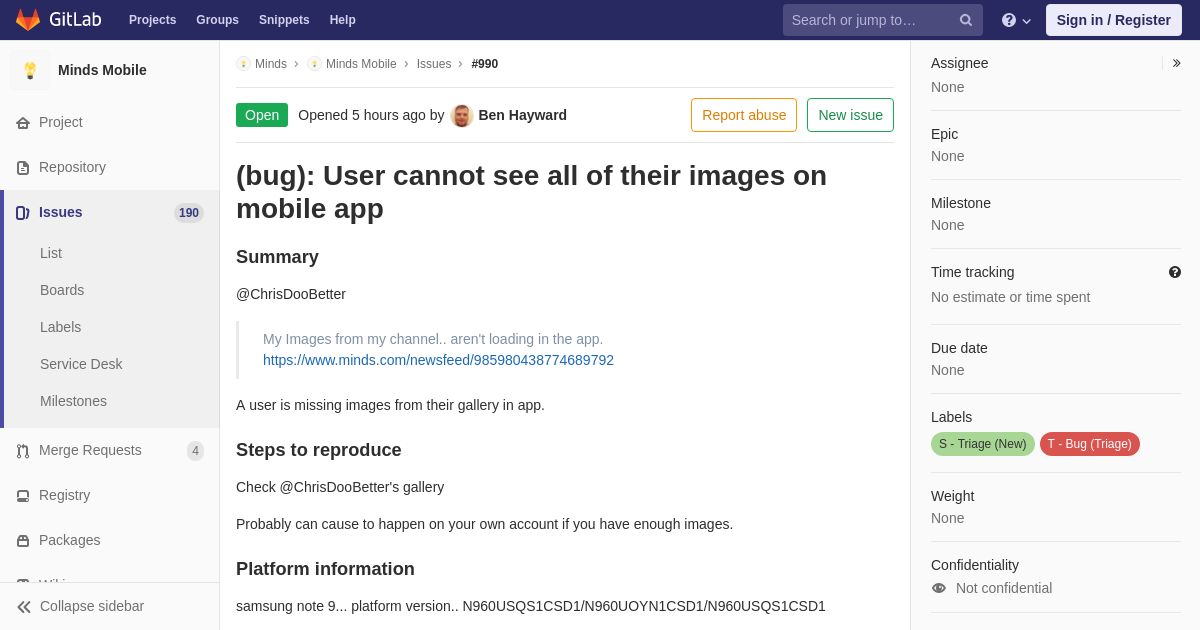
Task: Open the minds.com newsfeed link
Action: [x=438, y=360]
